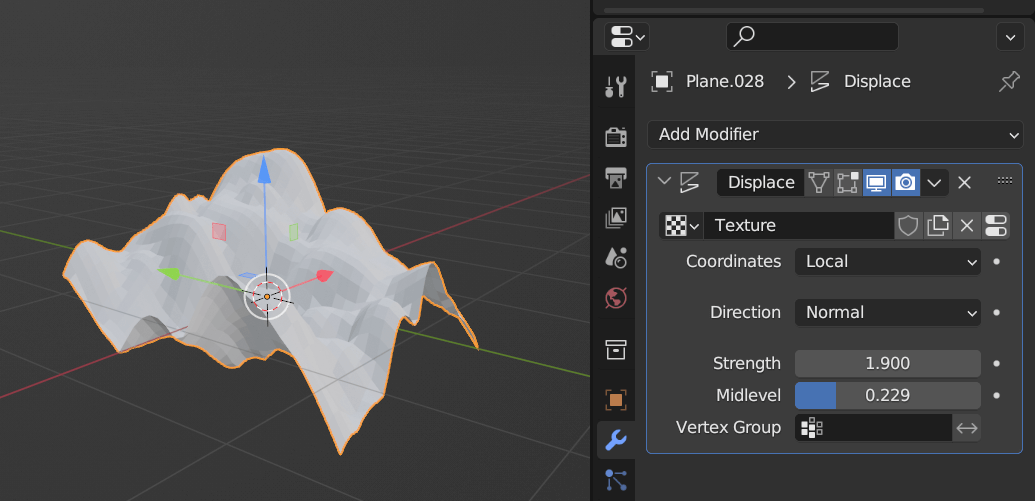1035x501 pixels.
Task: Click the green plane gizmo square
Action: 294,232
